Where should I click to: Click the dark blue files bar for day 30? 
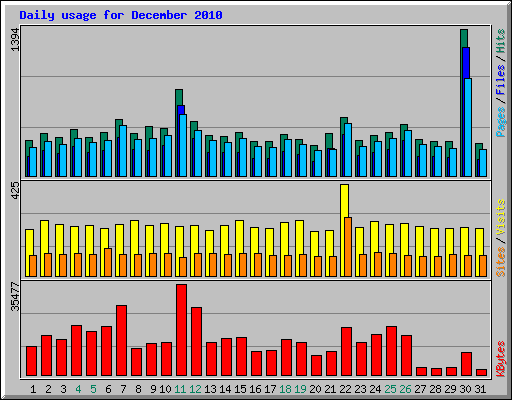coord(466,63)
